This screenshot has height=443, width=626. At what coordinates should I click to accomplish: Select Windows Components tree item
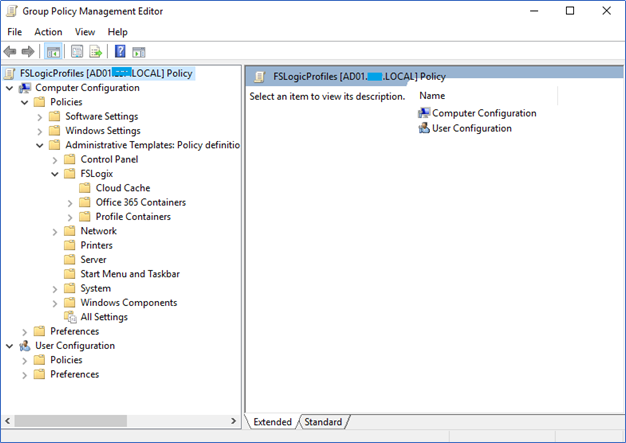point(129,303)
